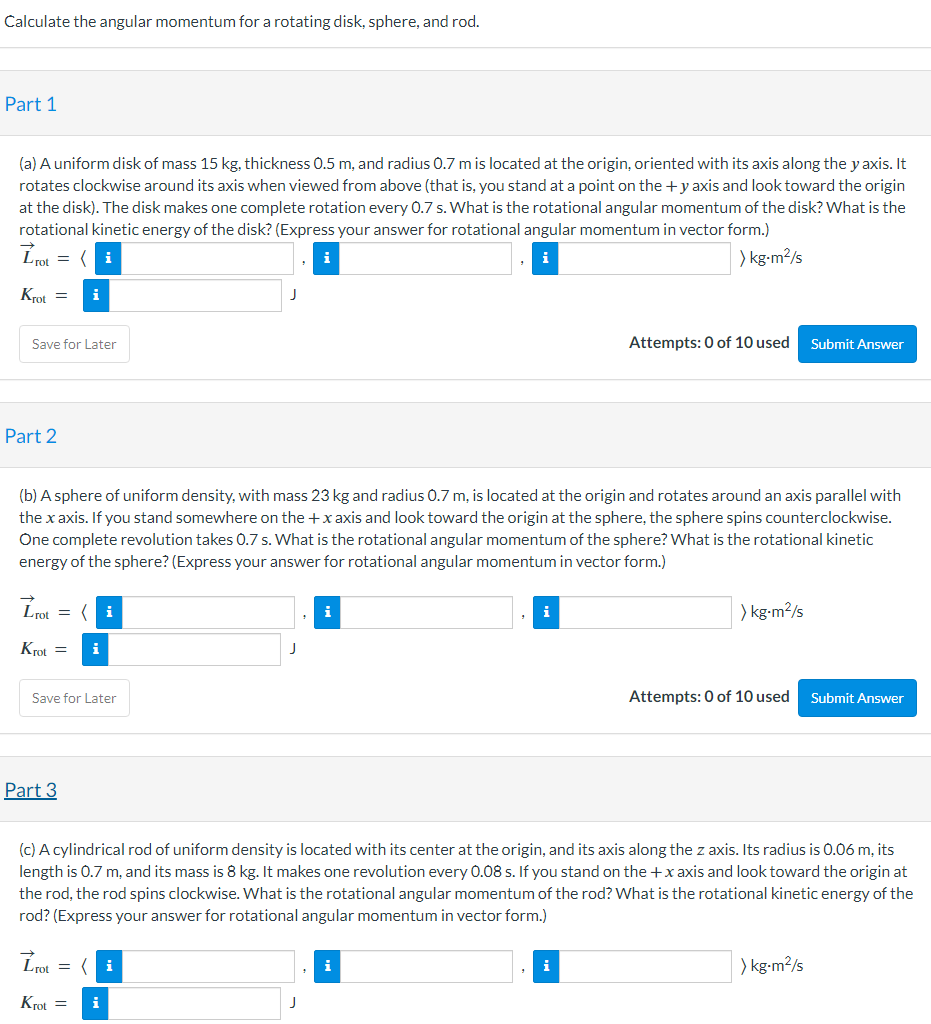Viewport: 931px width, 1024px height.
Task: Click the info icon for Part 1 third Lrot component
Action: (x=545, y=257)
